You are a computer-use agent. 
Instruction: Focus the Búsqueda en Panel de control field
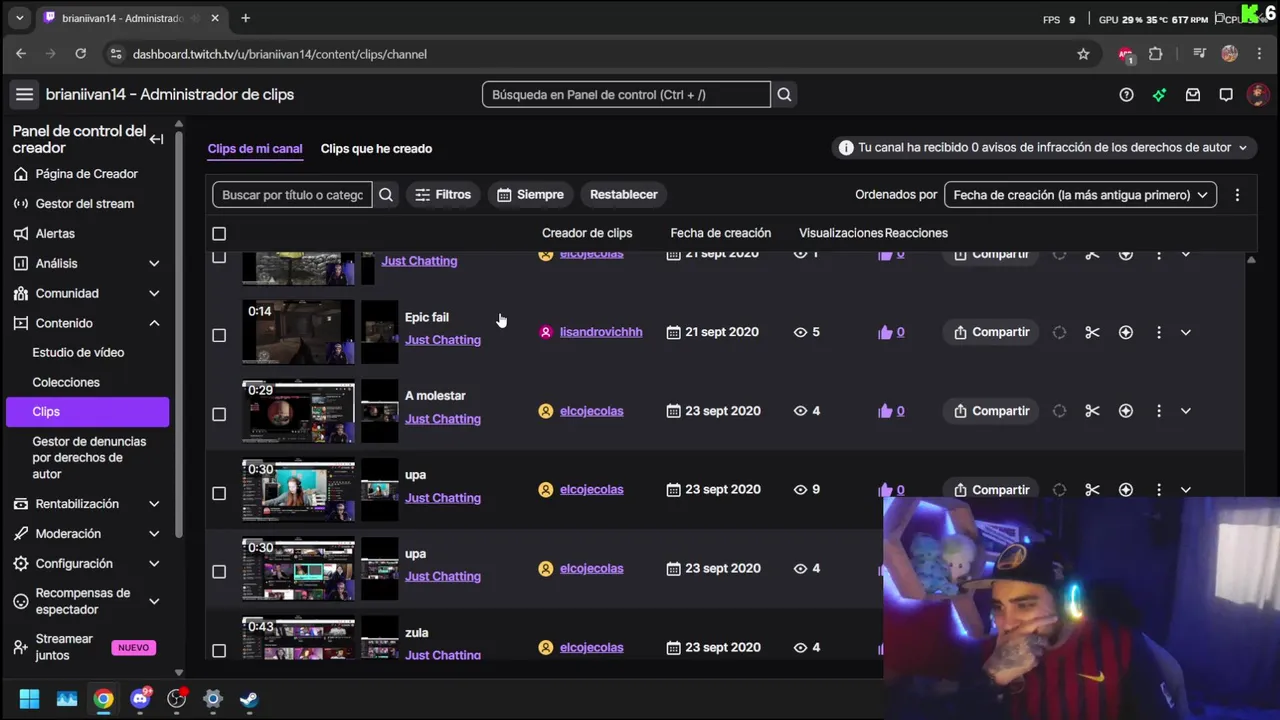point(626,95)
